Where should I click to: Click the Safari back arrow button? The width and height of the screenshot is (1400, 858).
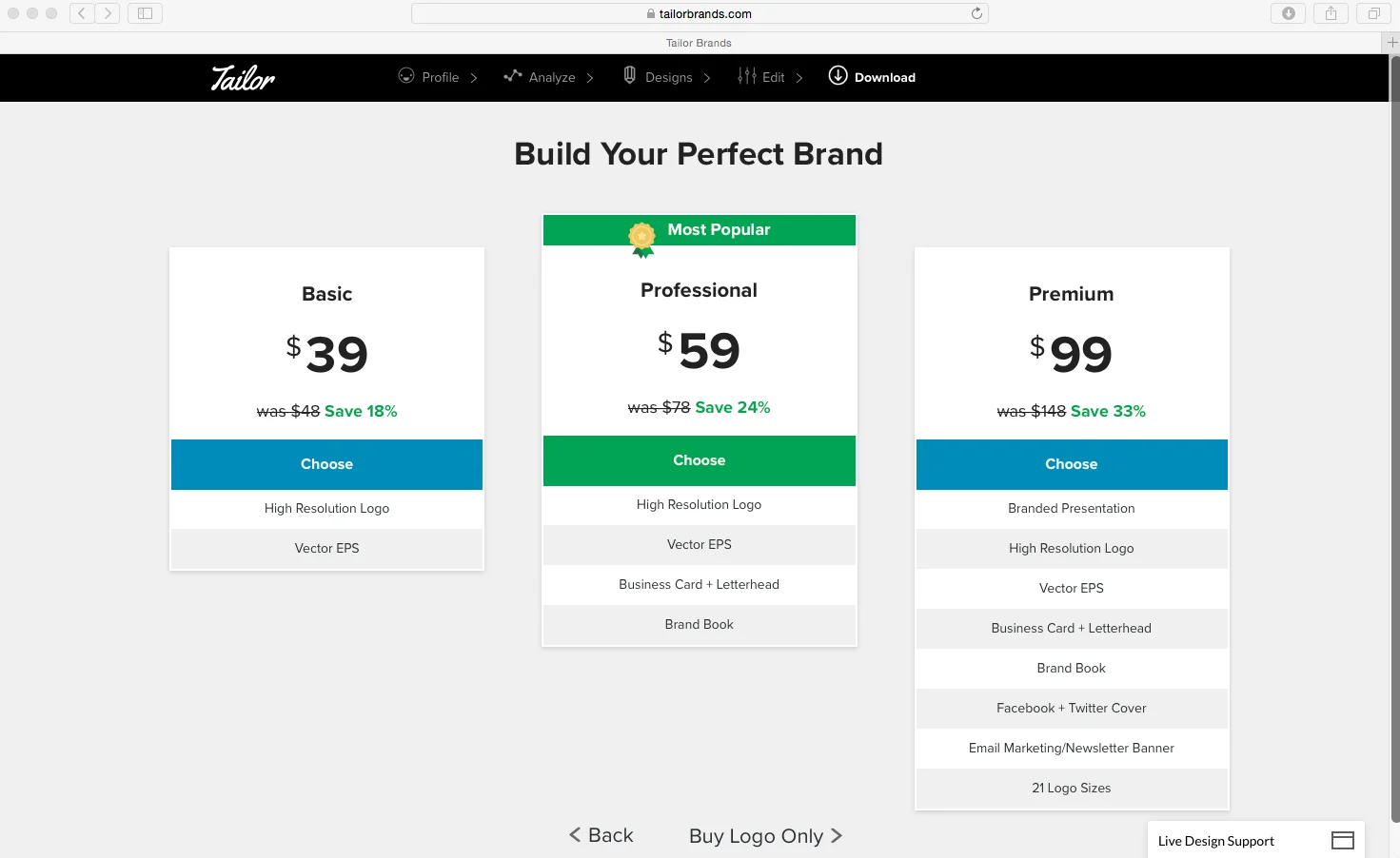[82, 13]
